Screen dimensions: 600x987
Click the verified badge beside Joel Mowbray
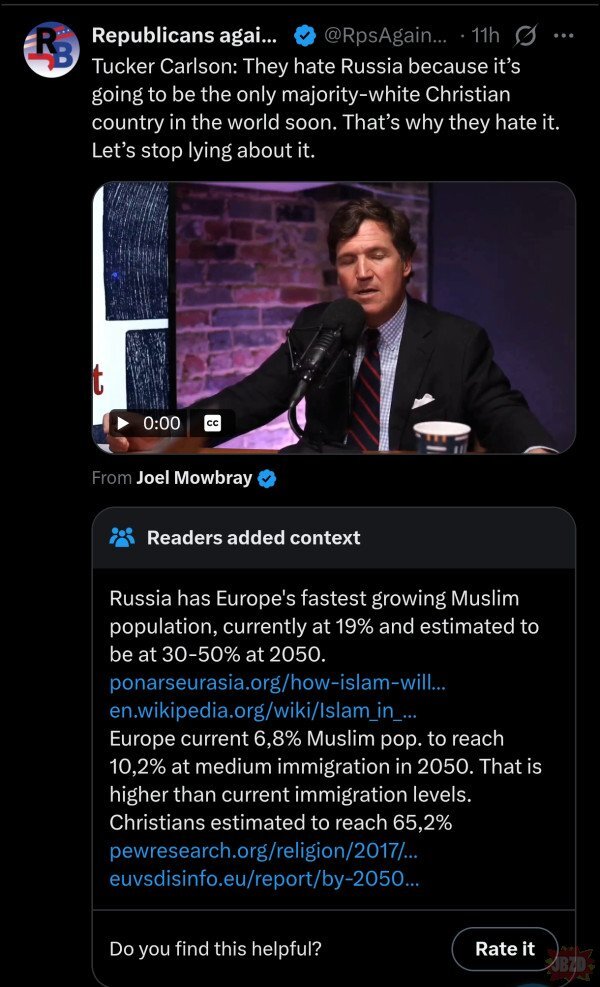pos(267,478)
